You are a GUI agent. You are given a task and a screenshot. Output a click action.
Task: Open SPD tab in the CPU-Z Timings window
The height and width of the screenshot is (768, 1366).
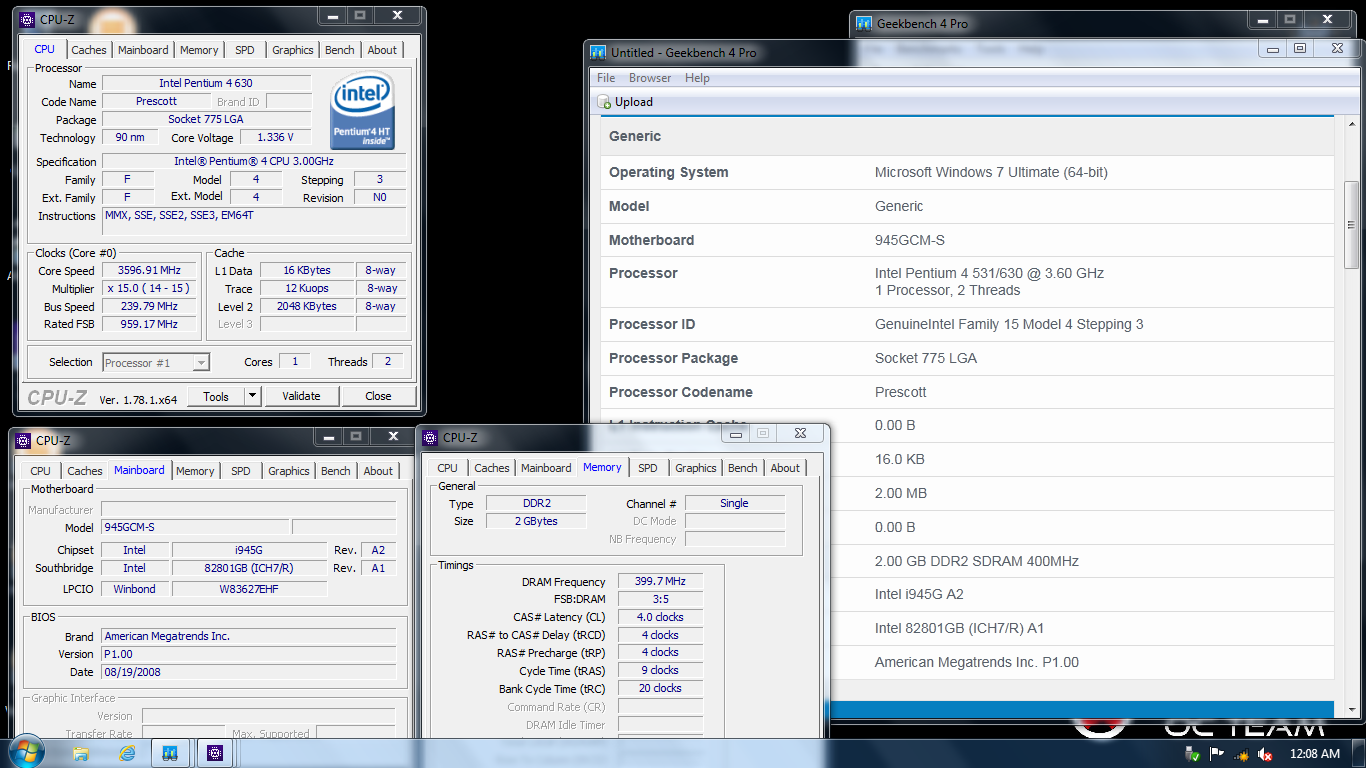(x=648, y=468)
